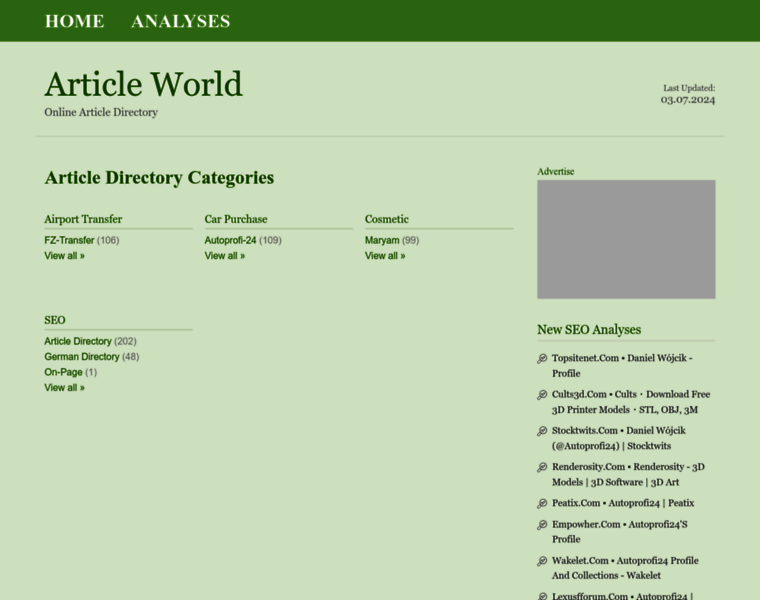Viewport: 760px width, 600px height.
Task: Click View all under SEO
Action: (x=64, y=388)
